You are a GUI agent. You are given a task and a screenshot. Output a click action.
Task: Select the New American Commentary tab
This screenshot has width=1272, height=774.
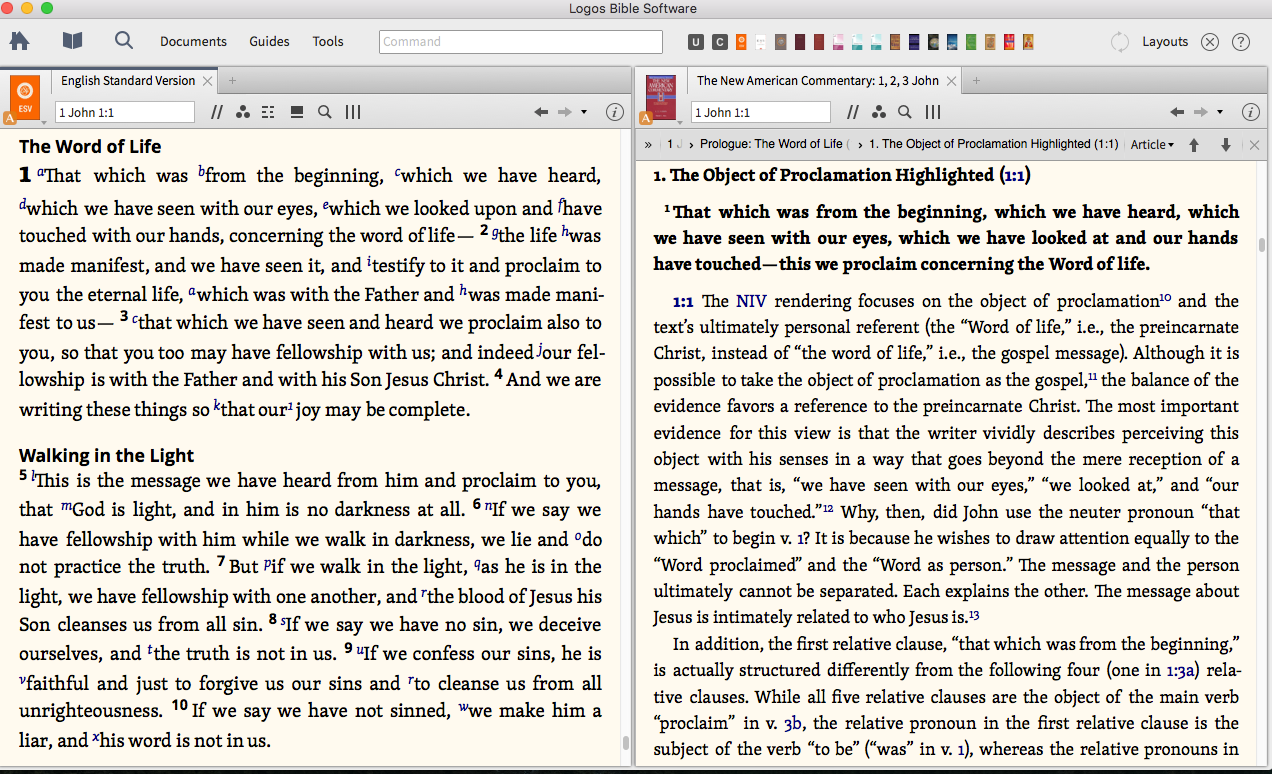coord(818,81)
